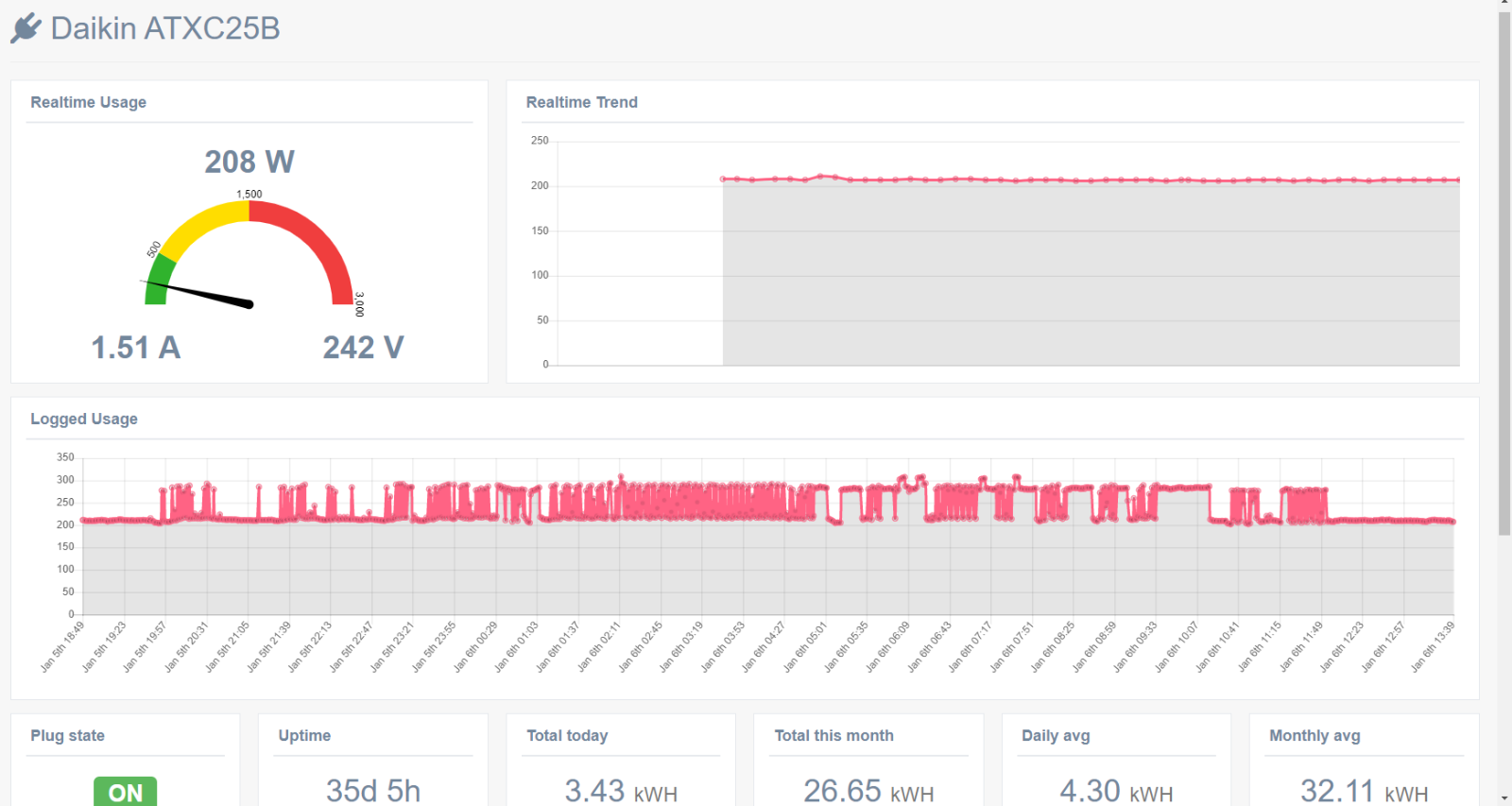
Task: Click the 1,500 label atop the gauge
Action: [249, 194]
